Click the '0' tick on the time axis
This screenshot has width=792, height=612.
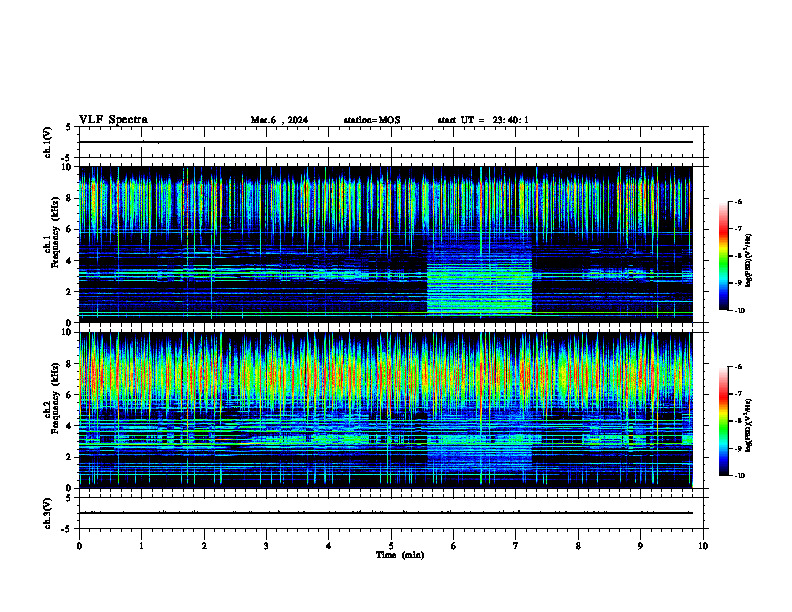[x=79, y=546]
